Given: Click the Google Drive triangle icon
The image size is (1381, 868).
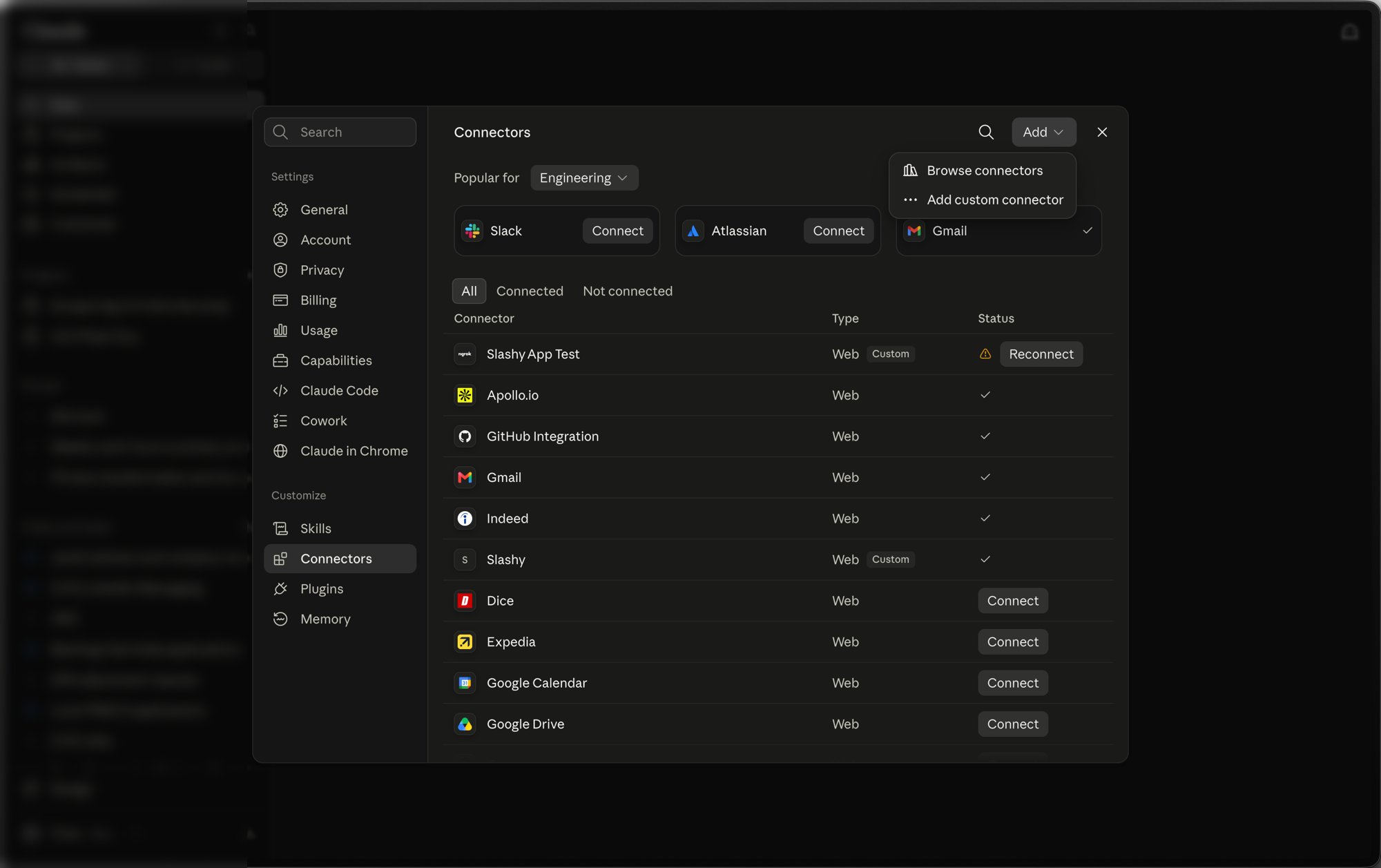Looking at the screenshot, I should (465, 724).
